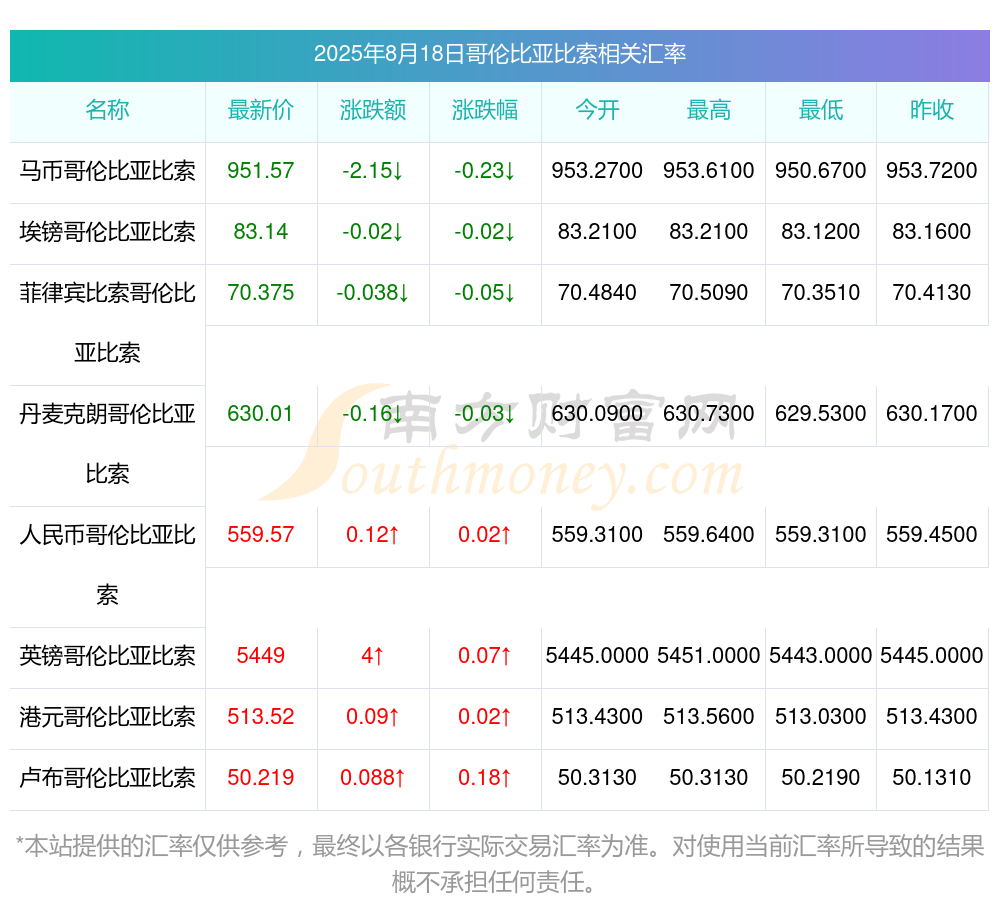Click high value 513.5600
1000x913 pixels.
[x=709, y=717]
